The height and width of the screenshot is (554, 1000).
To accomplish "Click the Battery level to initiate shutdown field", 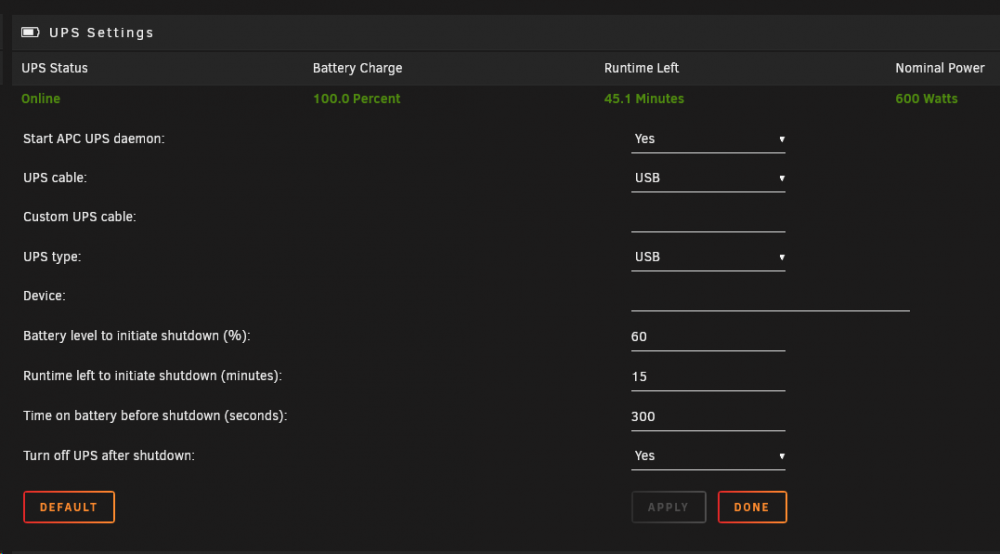I will click(708, 337).
